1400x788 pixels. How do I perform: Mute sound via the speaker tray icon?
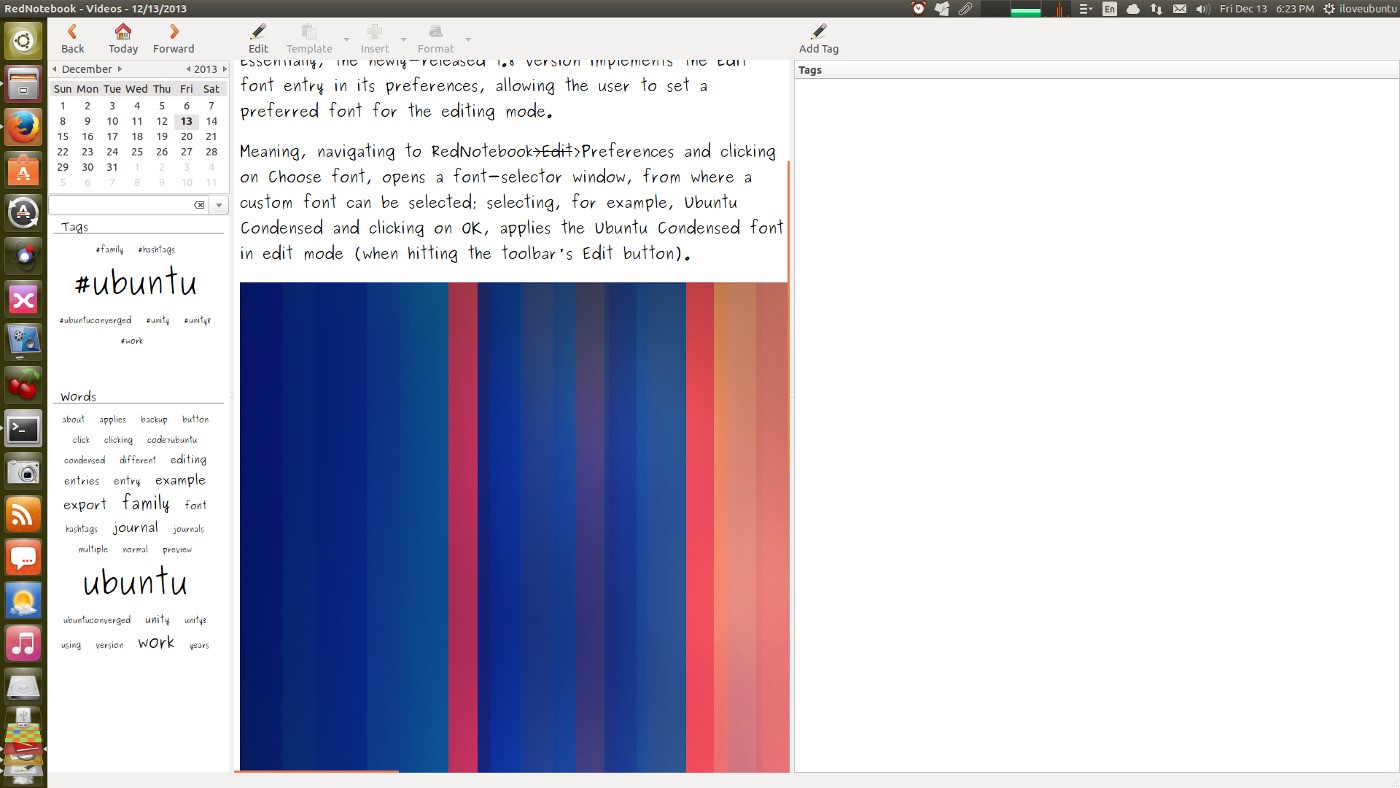click(x=1201, y=8)
